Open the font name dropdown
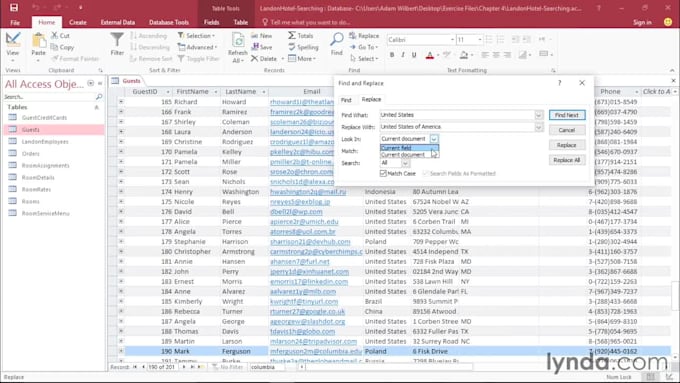 tap(452, 39)
